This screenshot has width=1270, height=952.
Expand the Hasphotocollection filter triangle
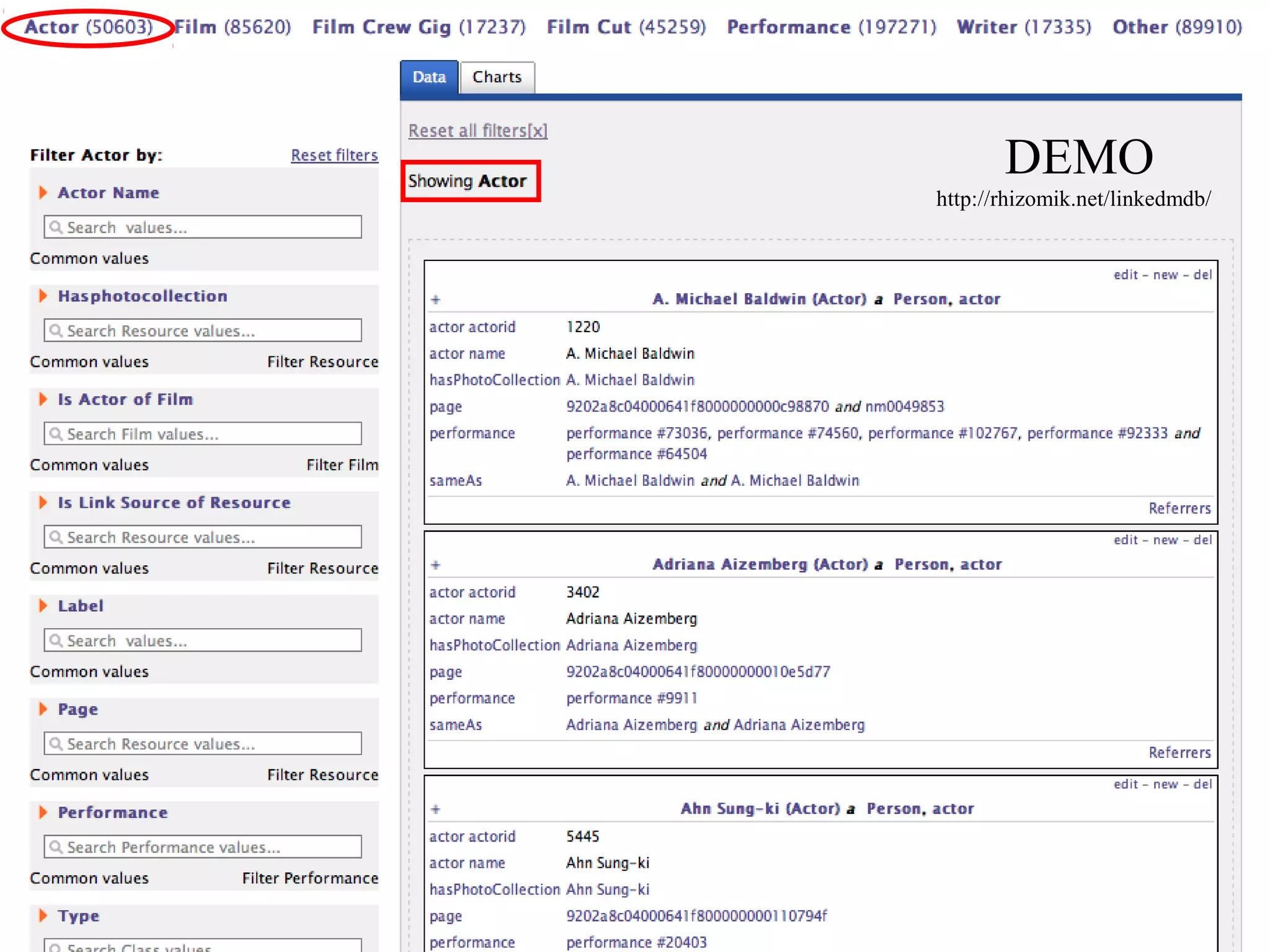(x=43, y=296)
